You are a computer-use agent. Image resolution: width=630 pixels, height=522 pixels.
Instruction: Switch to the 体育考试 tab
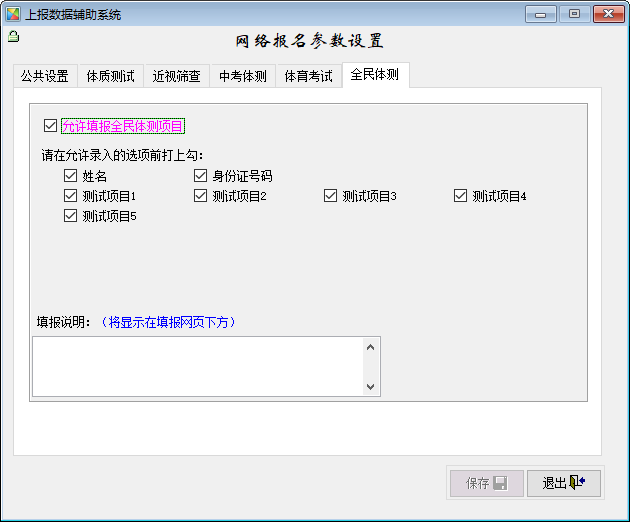pos(308,76)
